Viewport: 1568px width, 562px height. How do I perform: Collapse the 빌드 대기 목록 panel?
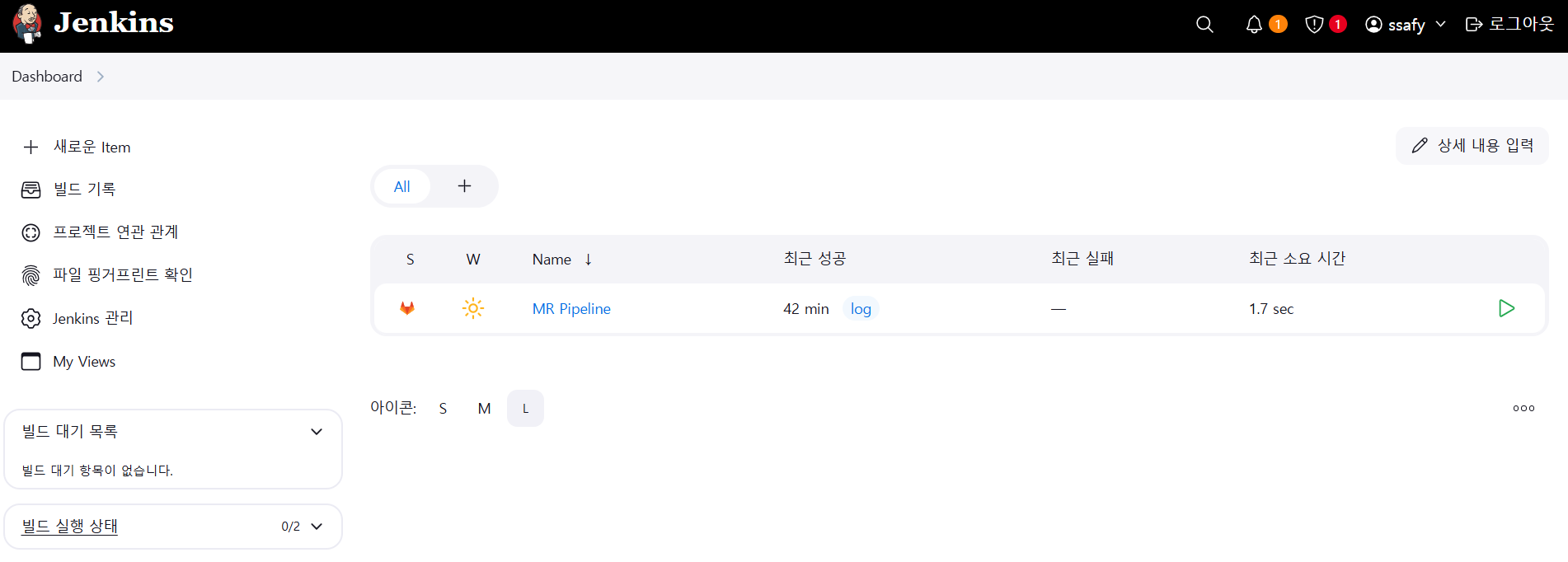(316, 432)
